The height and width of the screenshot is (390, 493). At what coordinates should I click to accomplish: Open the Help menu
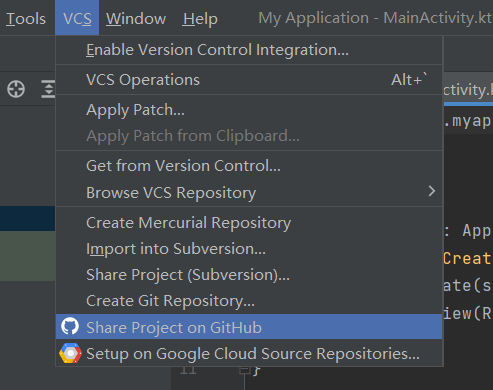(x=200, y=18)
